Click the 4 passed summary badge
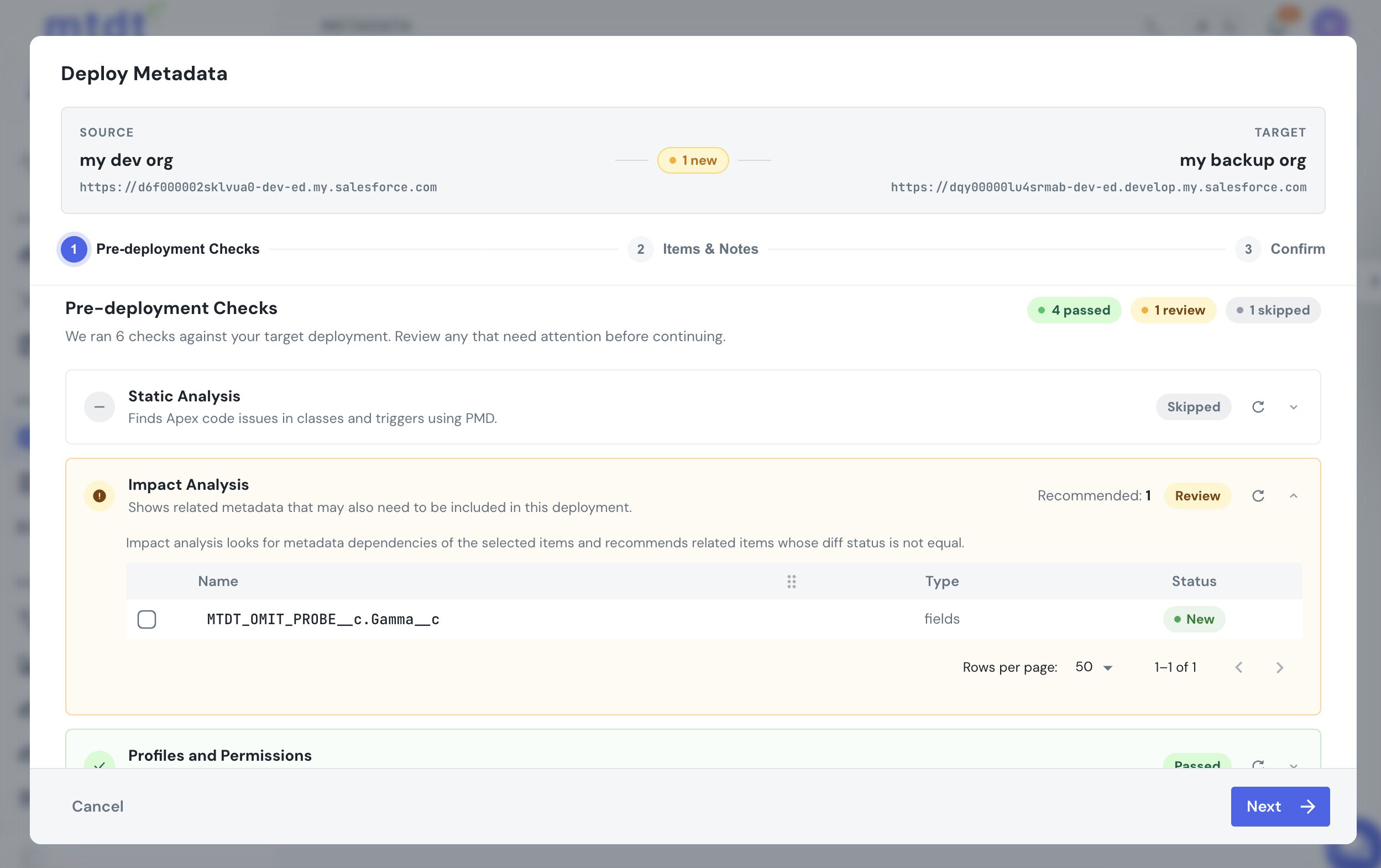Image resolution: width=1381 pixels, height=868 pixels. point(1074,310)
